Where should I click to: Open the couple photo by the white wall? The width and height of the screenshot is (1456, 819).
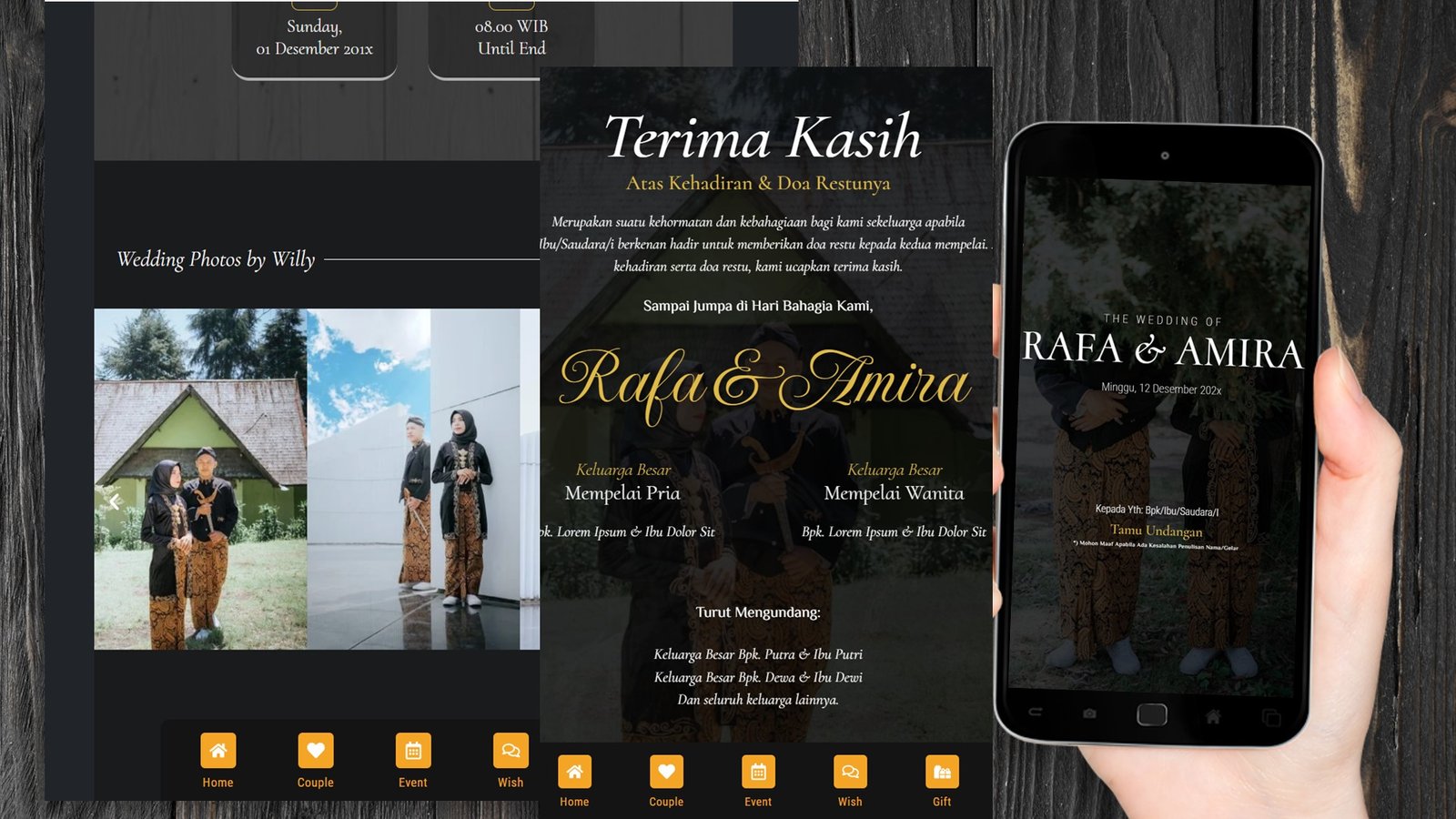[x=414, y=479]
